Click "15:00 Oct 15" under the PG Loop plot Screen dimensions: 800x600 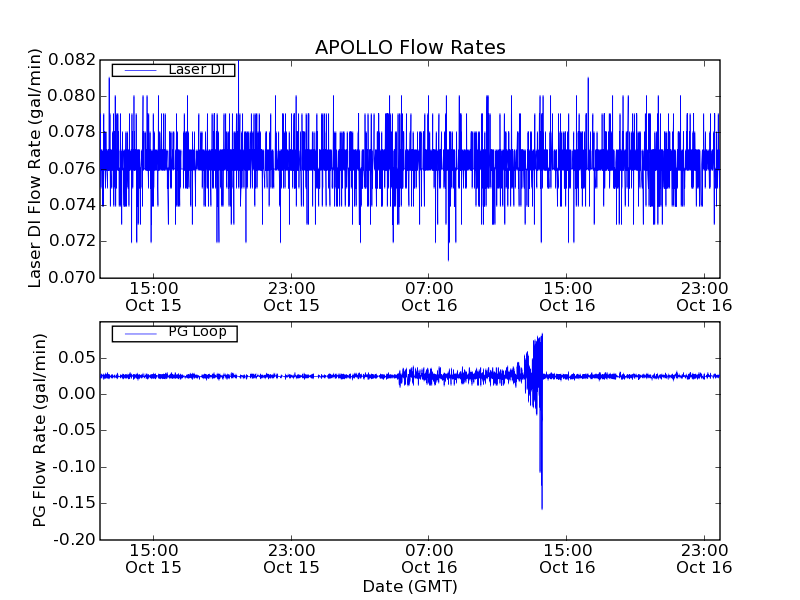[154, 559]
